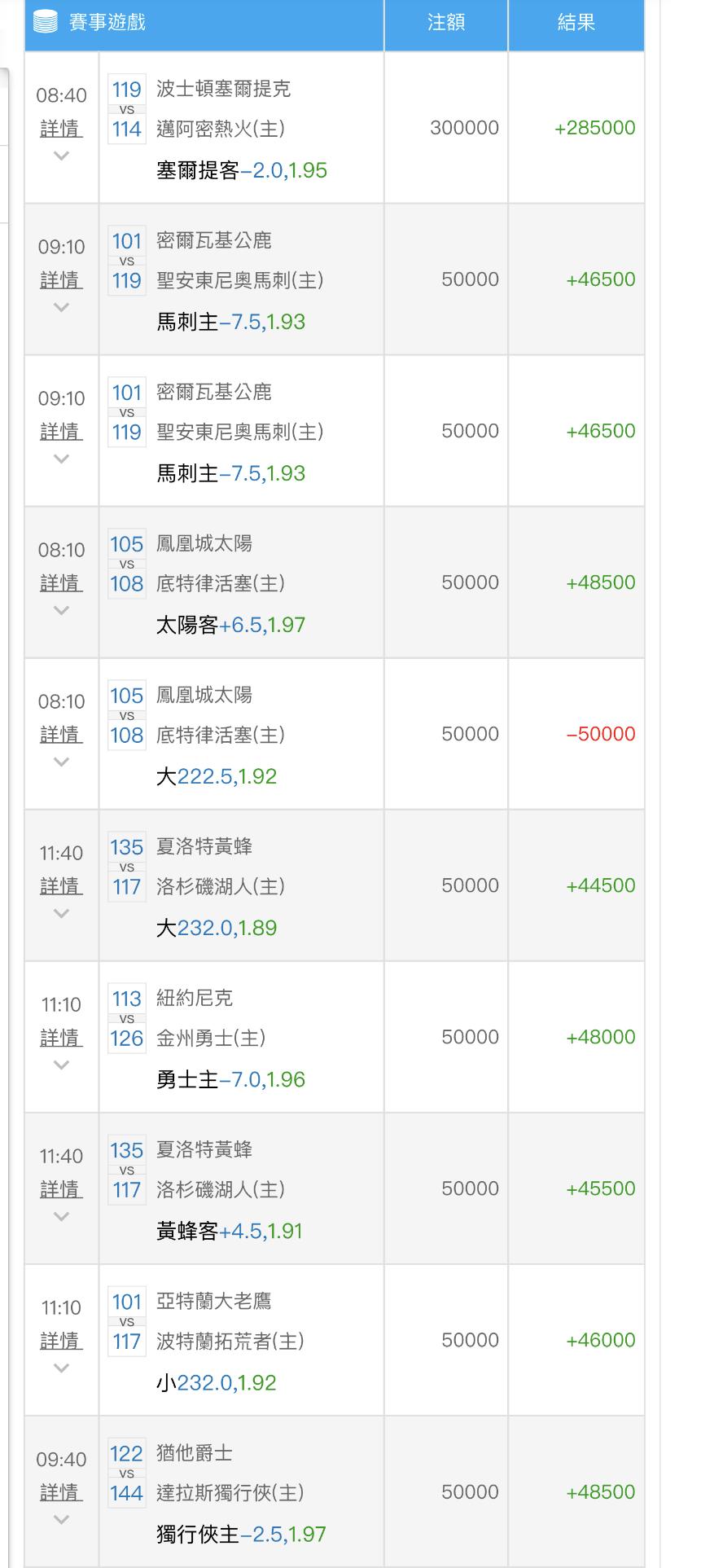Open 詳情 for the Celtics vs Heat bet
This screenshot has width=701, height=1568.
click(x=61, y=129)
